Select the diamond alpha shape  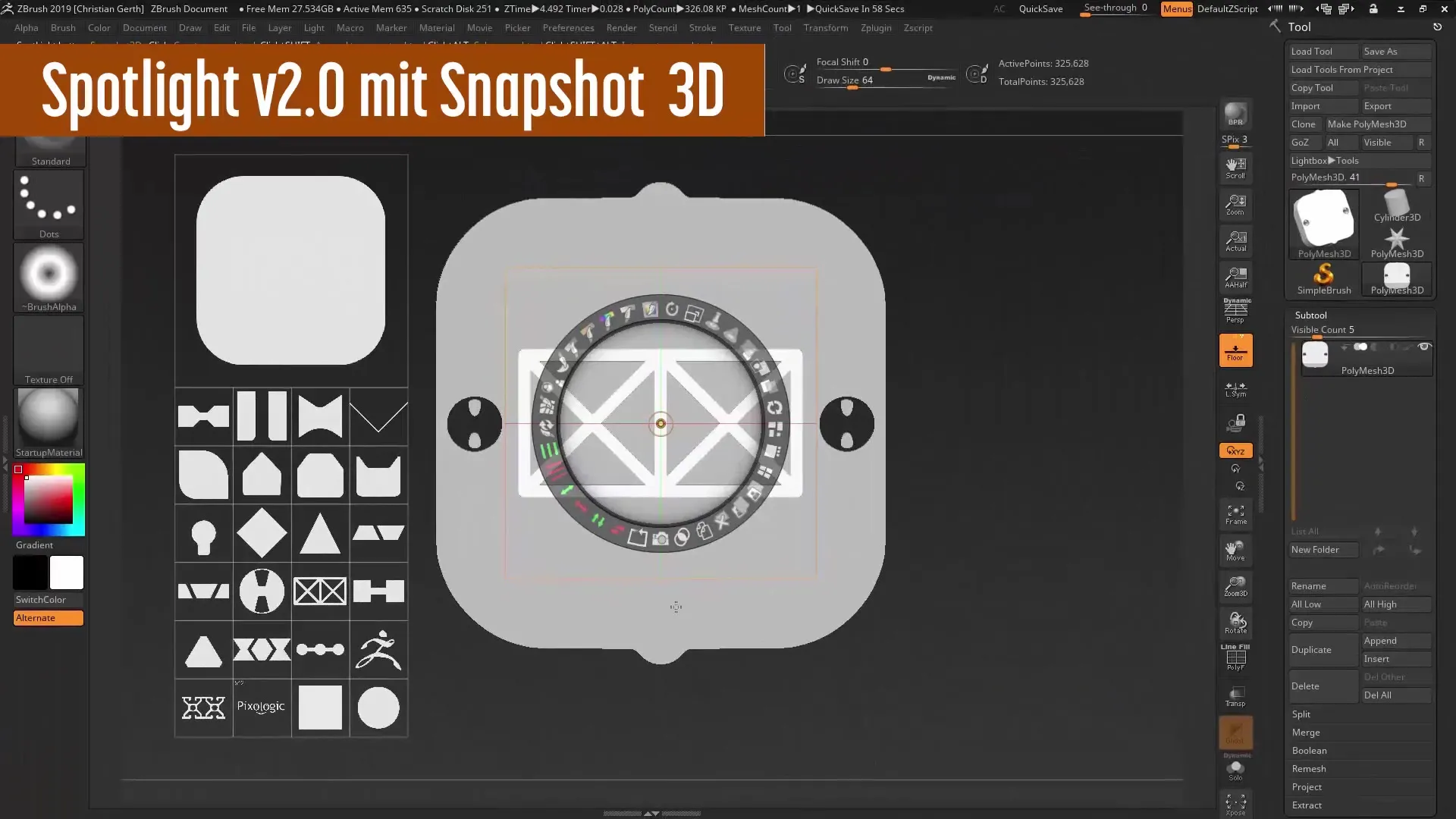click(x=262, y=533)
